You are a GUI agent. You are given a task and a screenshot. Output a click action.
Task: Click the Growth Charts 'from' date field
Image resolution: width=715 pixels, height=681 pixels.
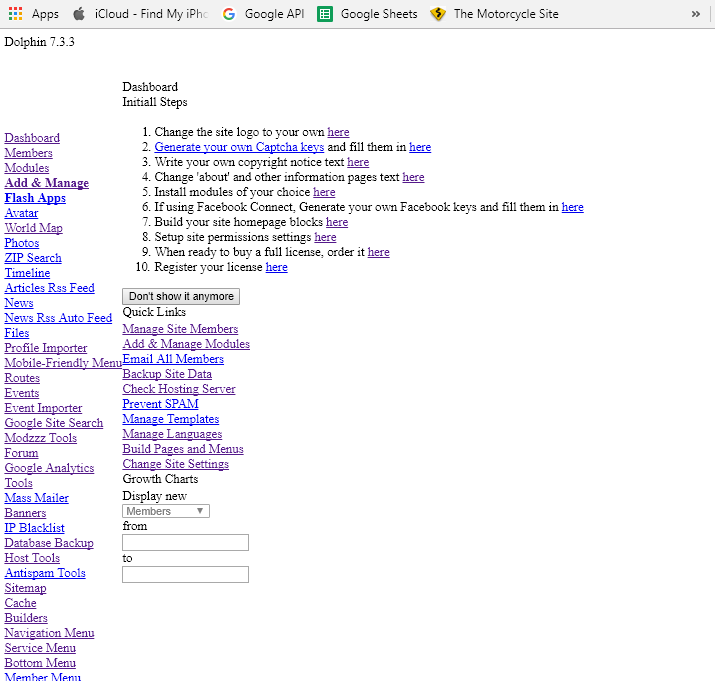(185, 542)
